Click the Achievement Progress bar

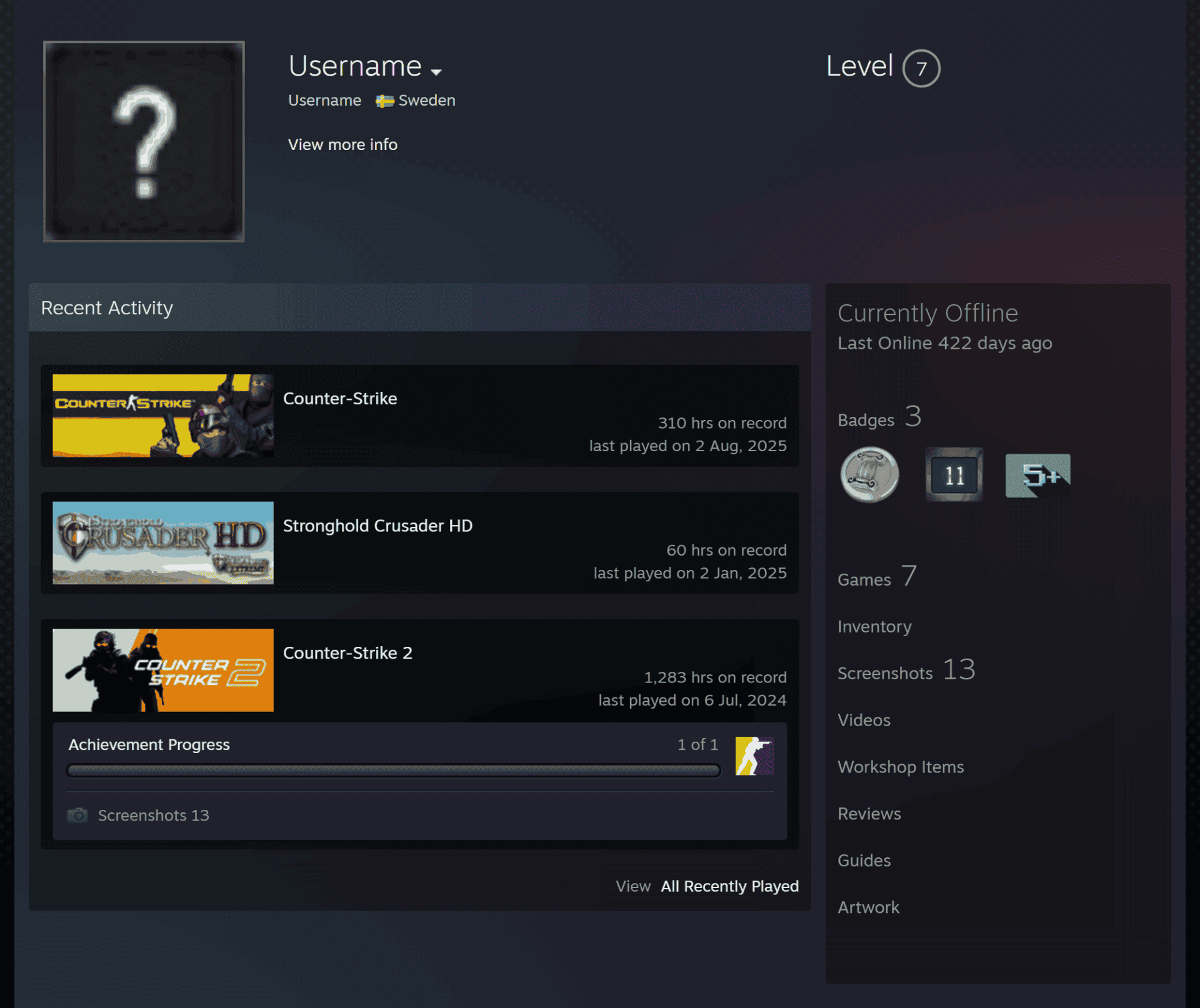pos(394,771)
